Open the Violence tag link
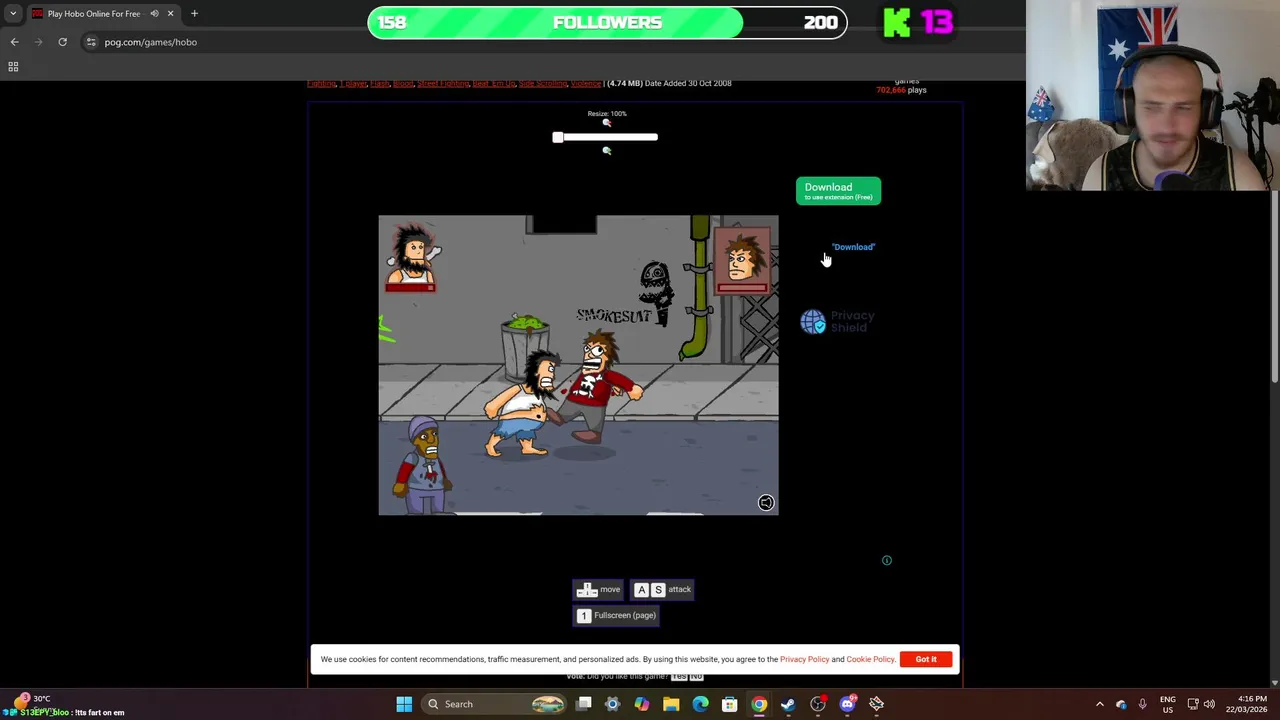This screenshot has height=720, width=1280. (x=586, y=84)
